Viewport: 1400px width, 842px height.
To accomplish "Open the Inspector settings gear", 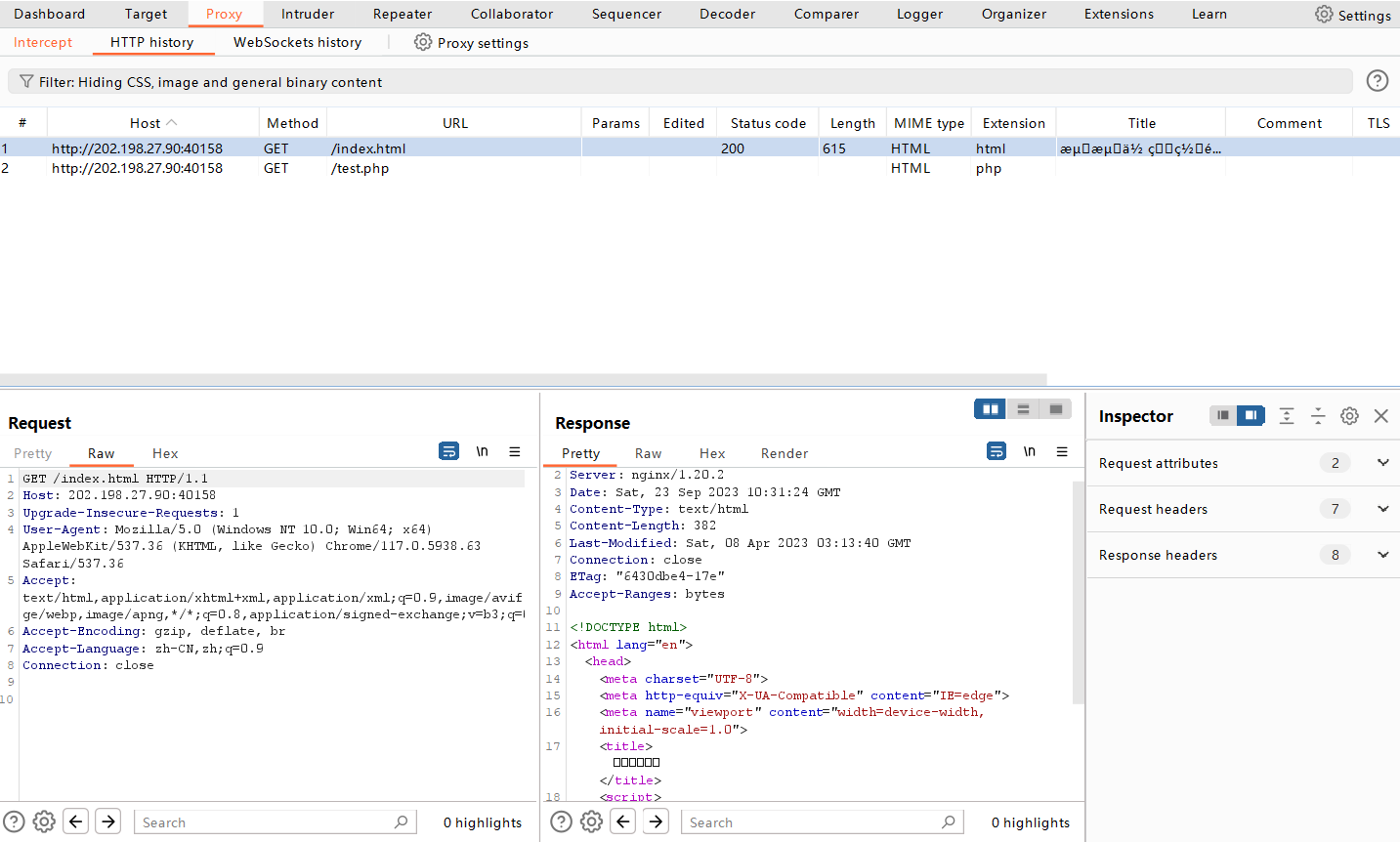I will coord(1349,416).
